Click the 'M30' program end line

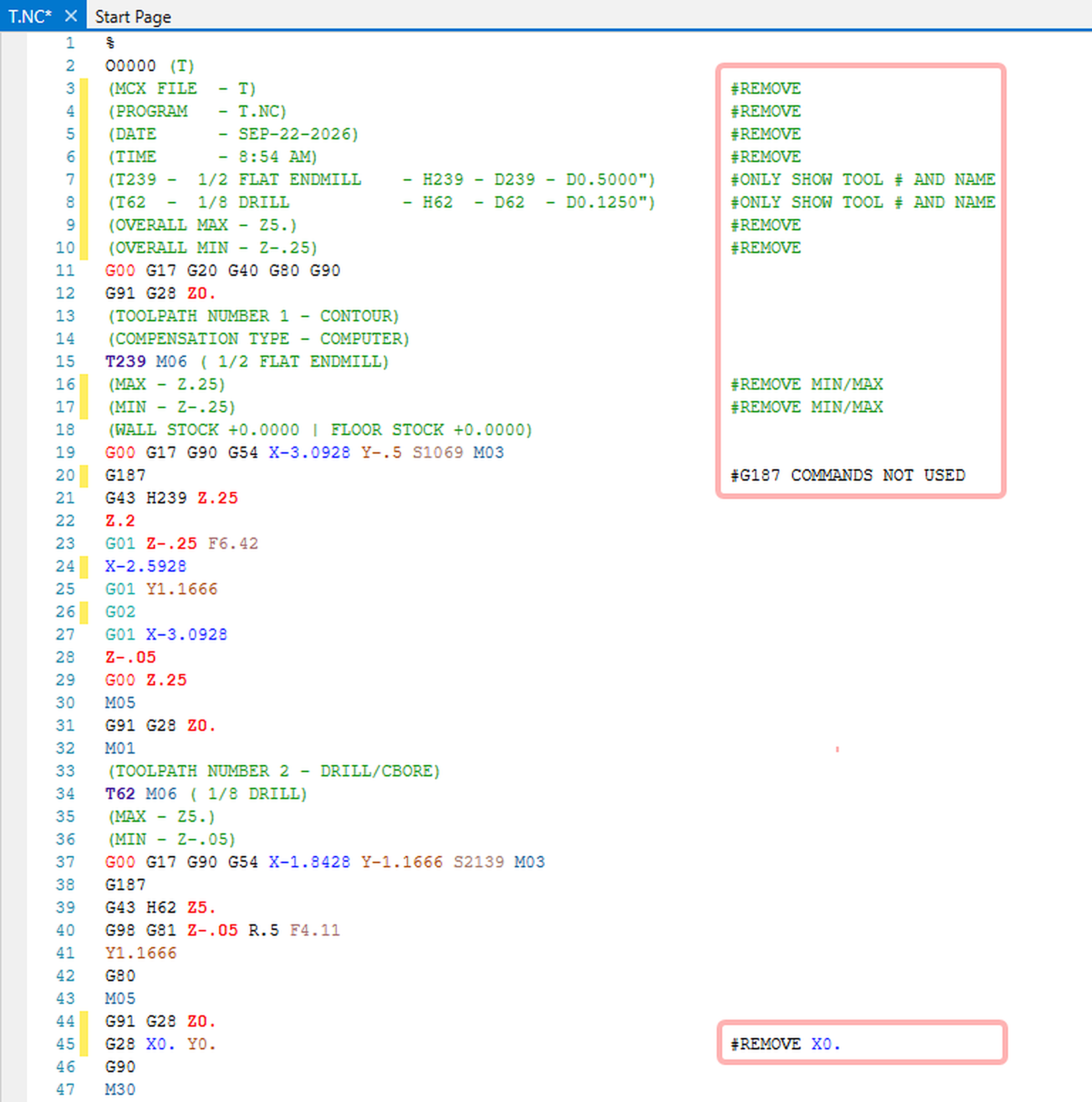coord(120,1090)
